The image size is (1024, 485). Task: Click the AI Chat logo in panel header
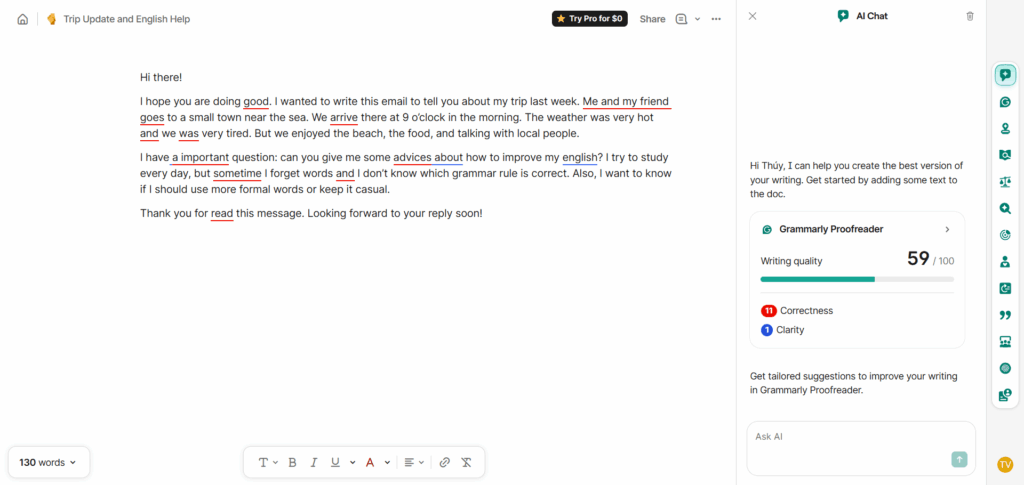tap(843, 16)
